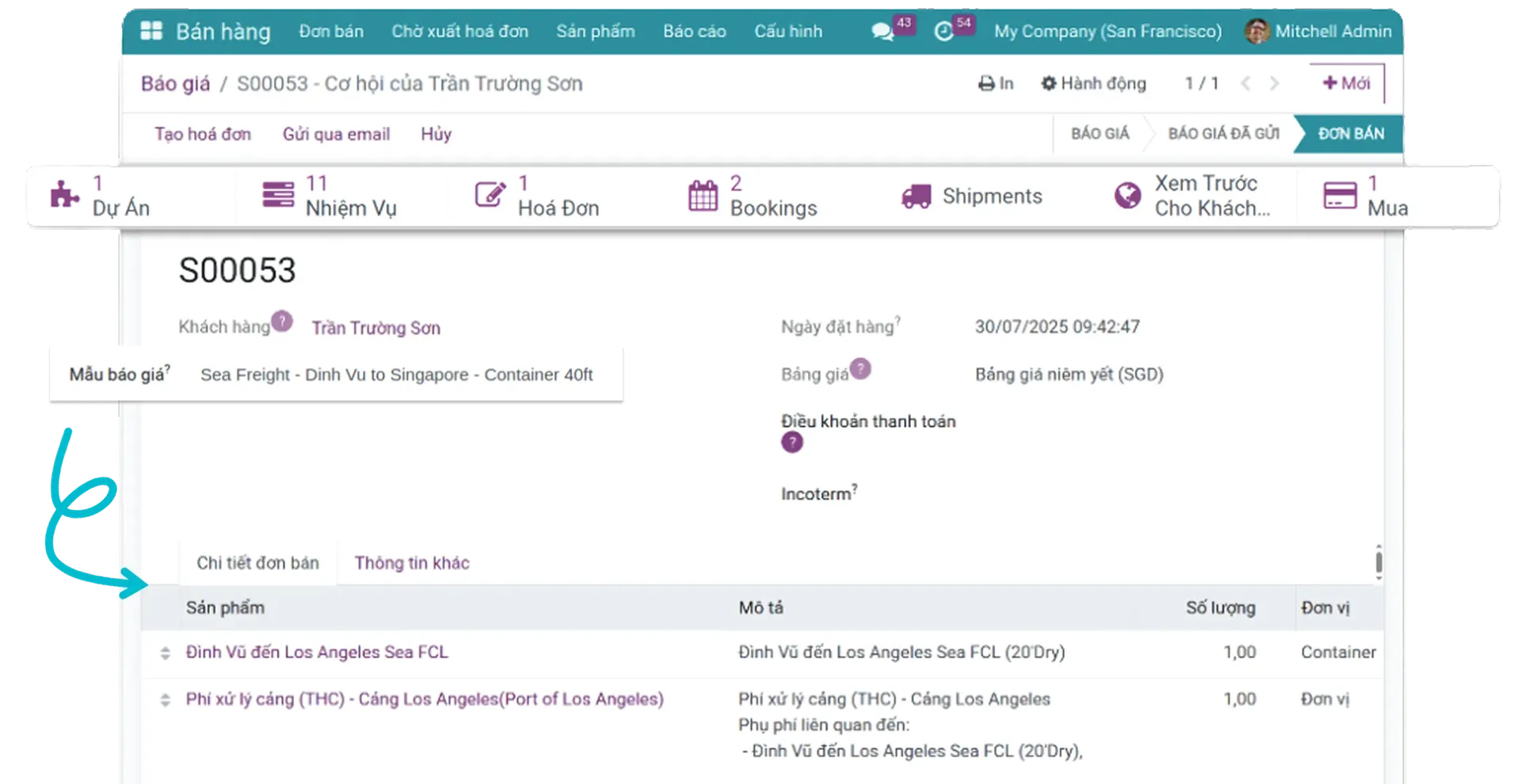Switch to the Thông tin khác tab
The height and width of the screenshot is (784, 1521).
click(x=411, y=562)
